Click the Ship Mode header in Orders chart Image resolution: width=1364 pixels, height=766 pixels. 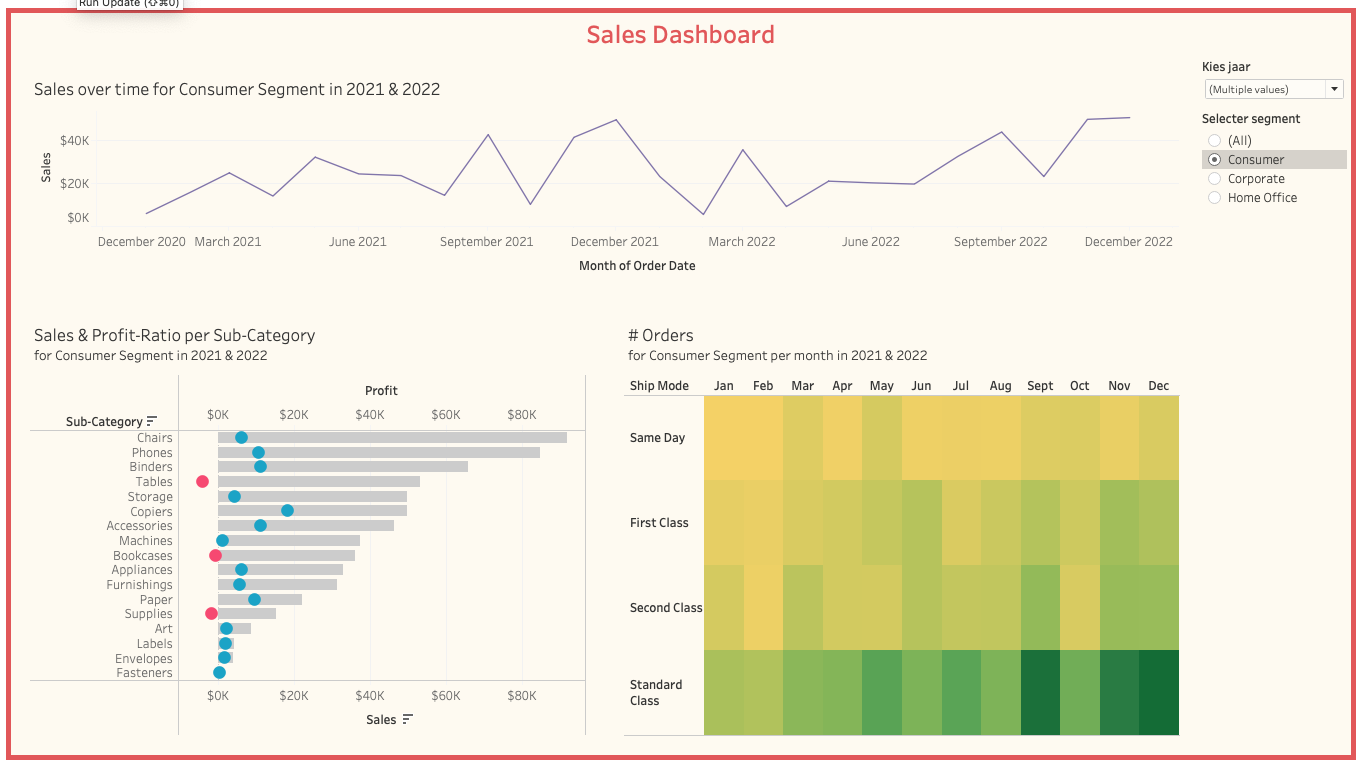tap(659, 386)
